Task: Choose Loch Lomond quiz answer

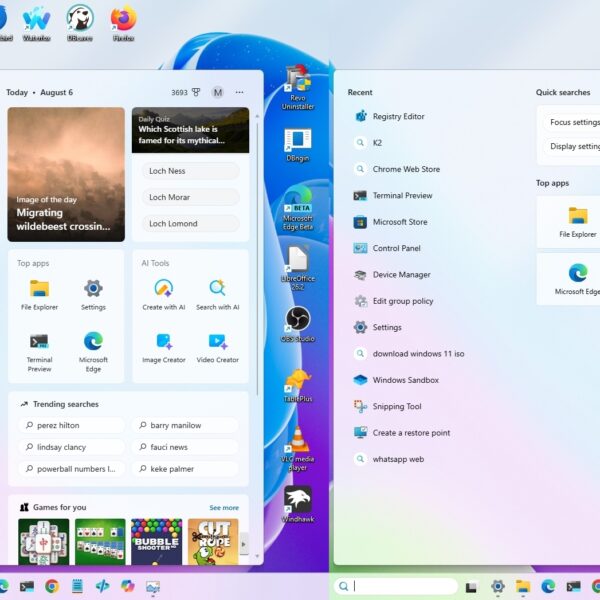Action: click(191, 223)
